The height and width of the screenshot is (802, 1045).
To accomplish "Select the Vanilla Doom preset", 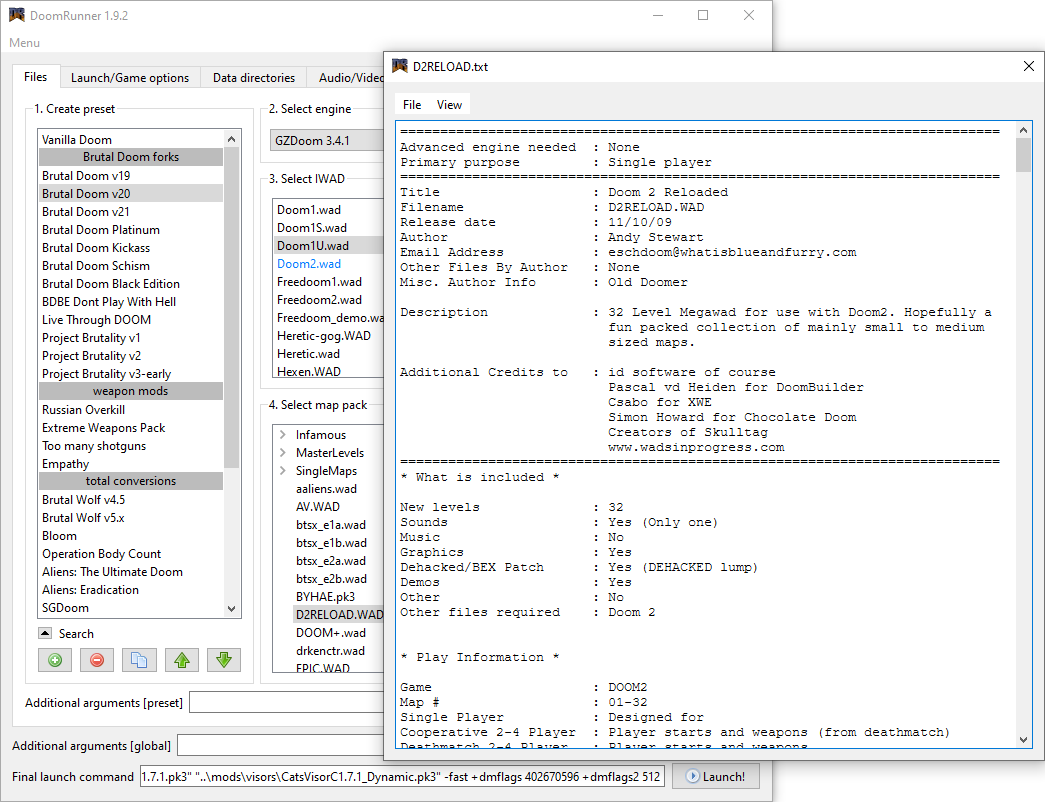I will click(131, 139).
